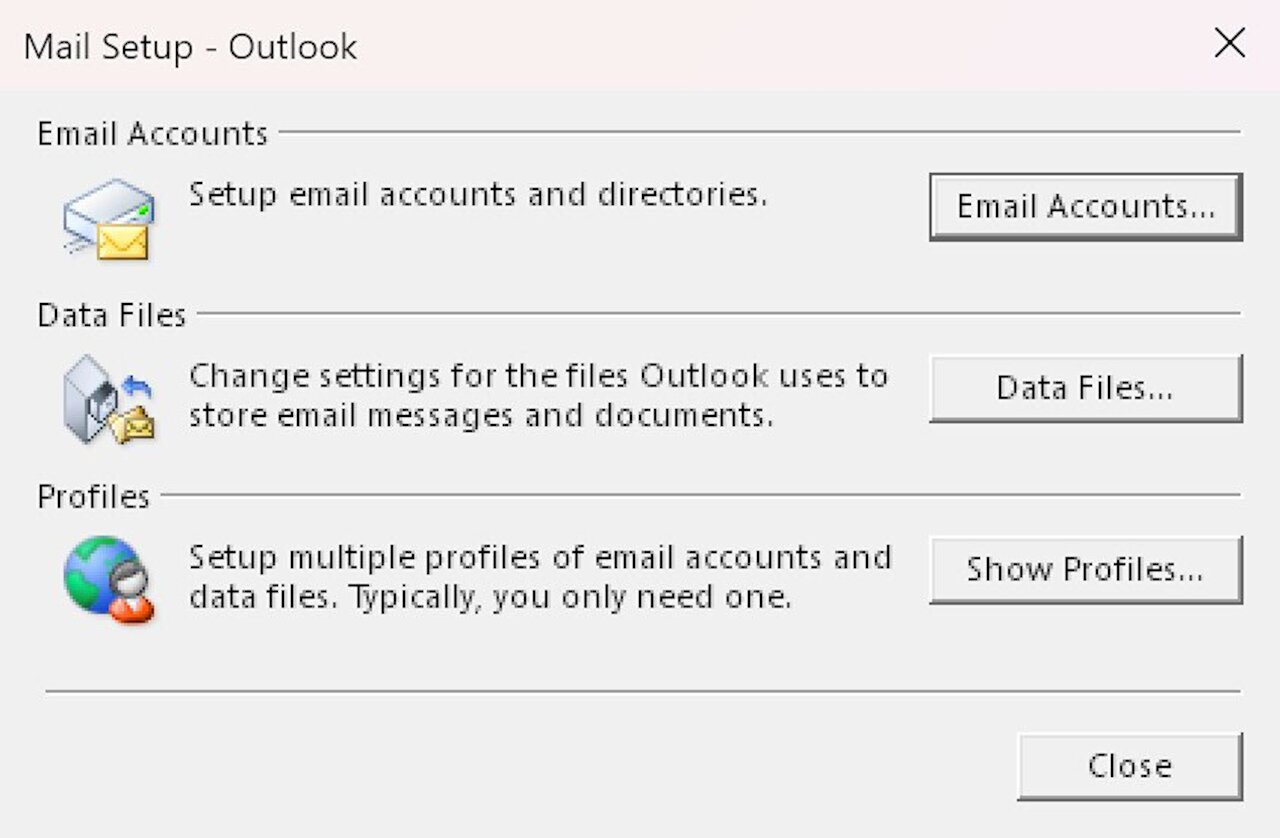
Task: Click the email server icon beside Email Accounts
Action: tap(108, 215)
